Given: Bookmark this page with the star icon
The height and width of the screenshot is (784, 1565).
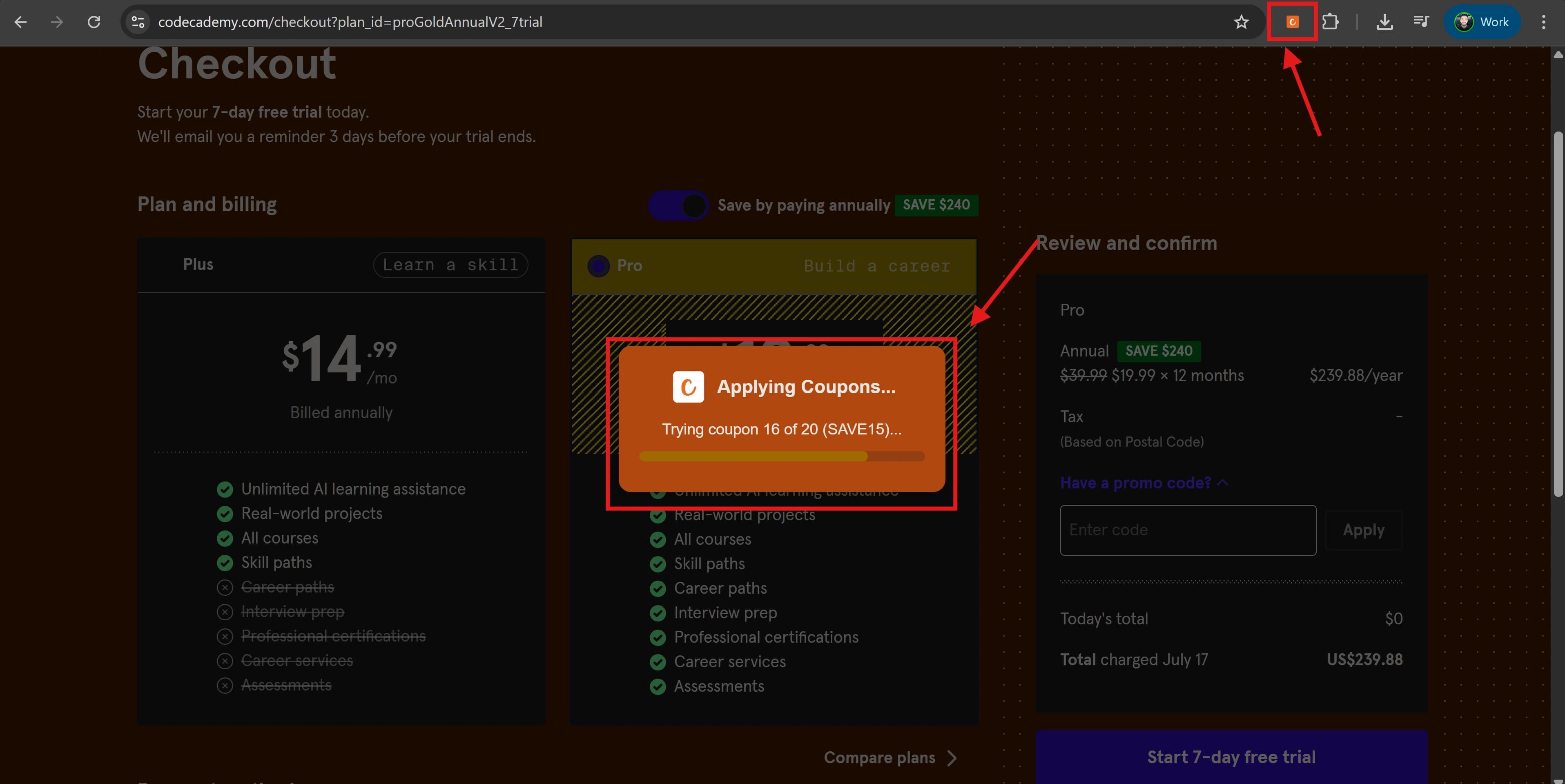Looking at the screenshot, I should [x=1241, y=22].
